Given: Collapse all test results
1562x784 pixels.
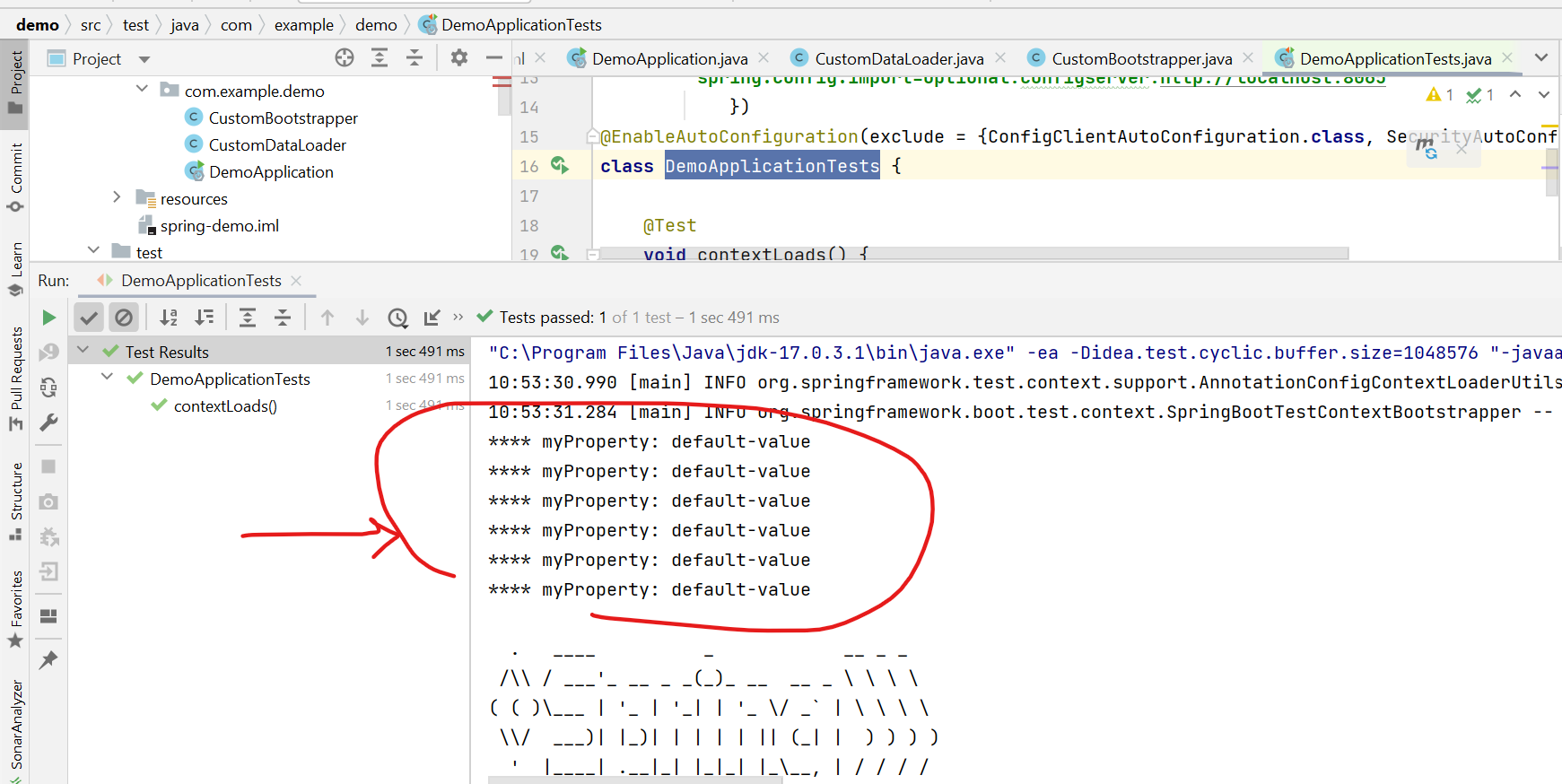Looking at the screenshot, I should (283, 318).
